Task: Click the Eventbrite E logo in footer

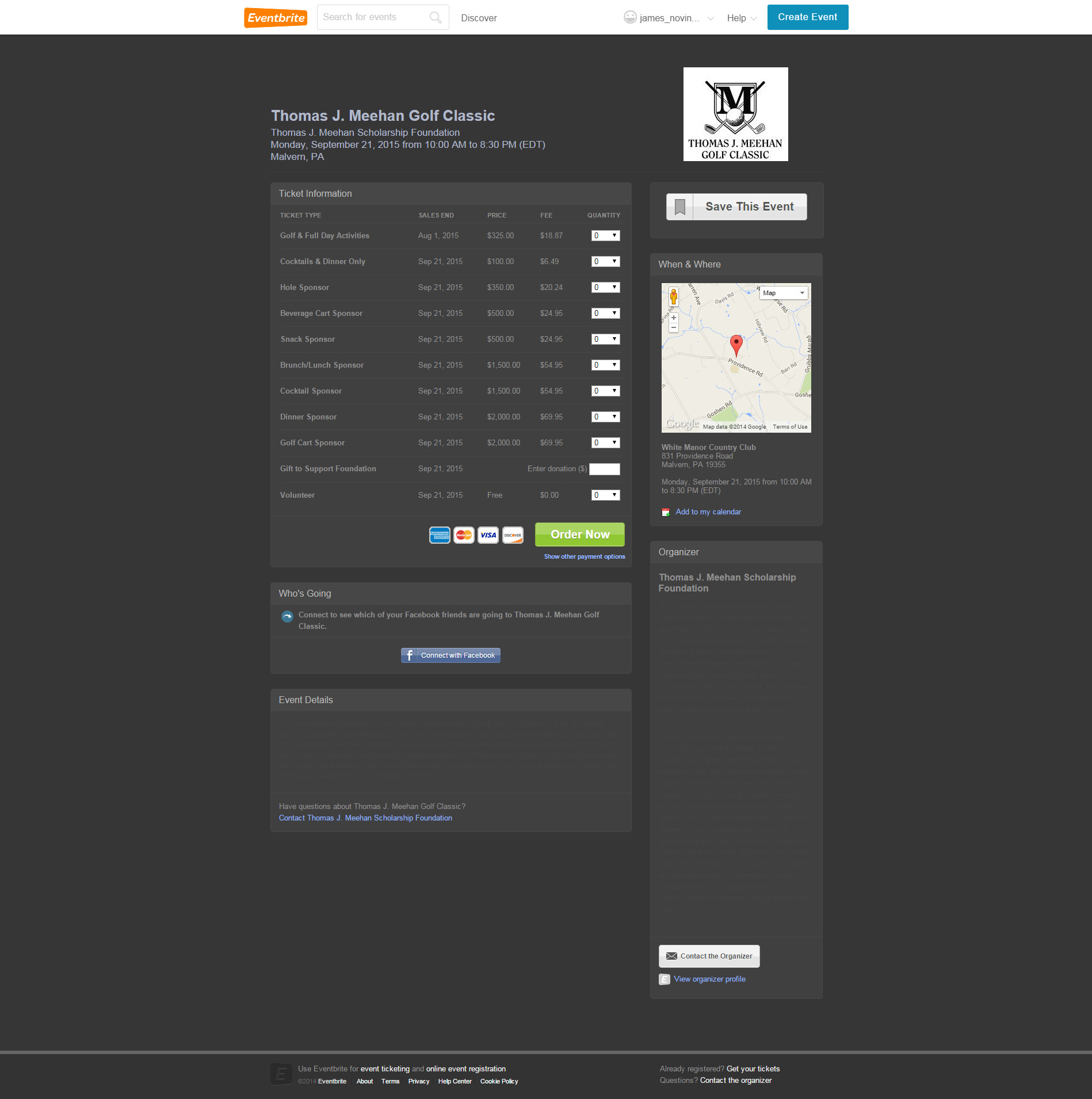Action: pos(281,1074)
